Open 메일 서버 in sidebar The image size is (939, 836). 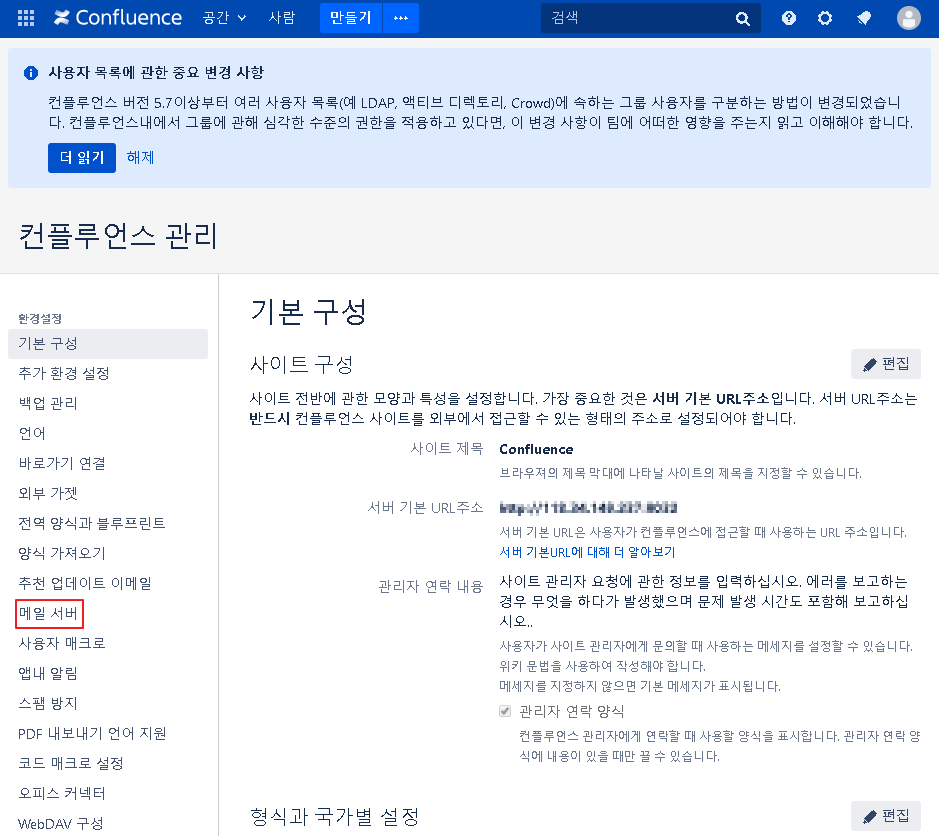click(48, 613)
